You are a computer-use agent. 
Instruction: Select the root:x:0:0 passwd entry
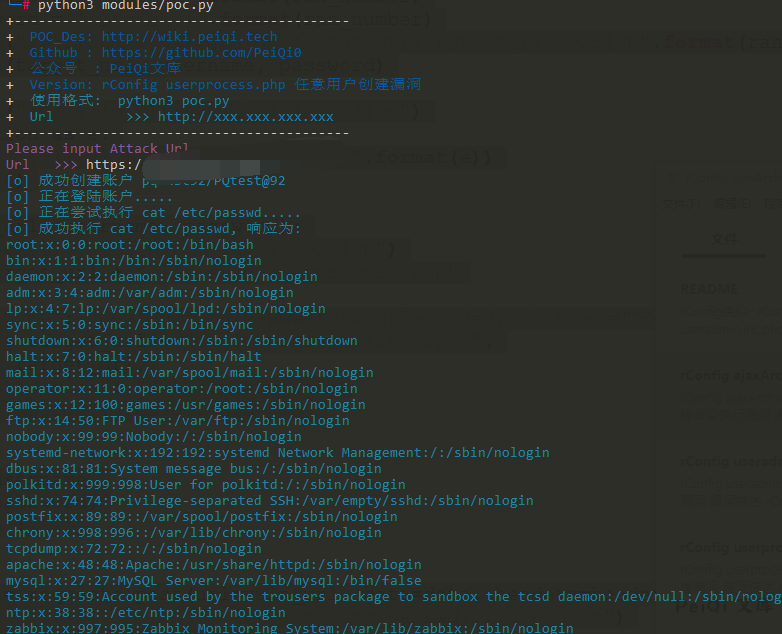129,245
